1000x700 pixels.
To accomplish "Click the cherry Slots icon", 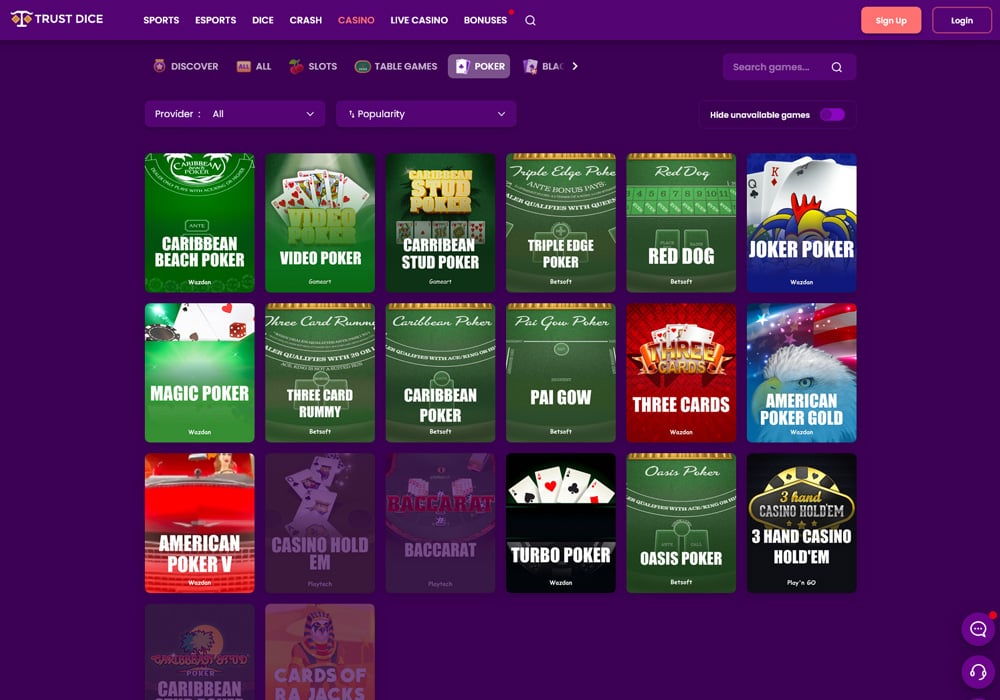I will (296, 66).
